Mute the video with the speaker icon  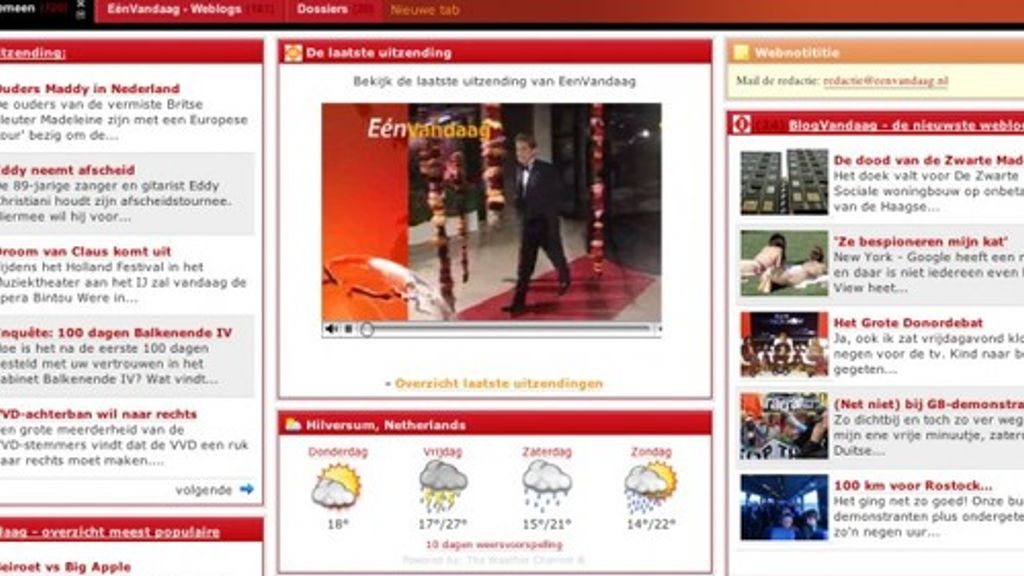pyautogui.click(x=331, y=329)
